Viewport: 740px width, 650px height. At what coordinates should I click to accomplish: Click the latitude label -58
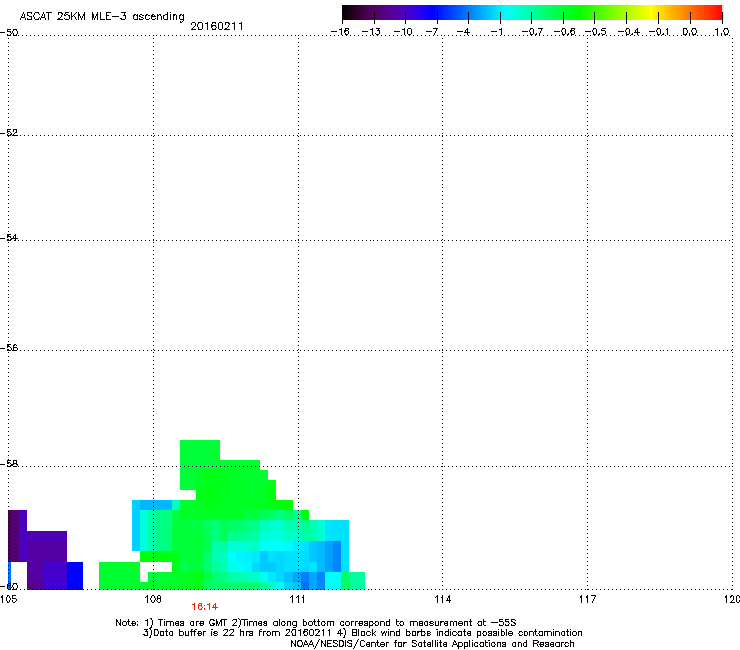pos(9,464)
